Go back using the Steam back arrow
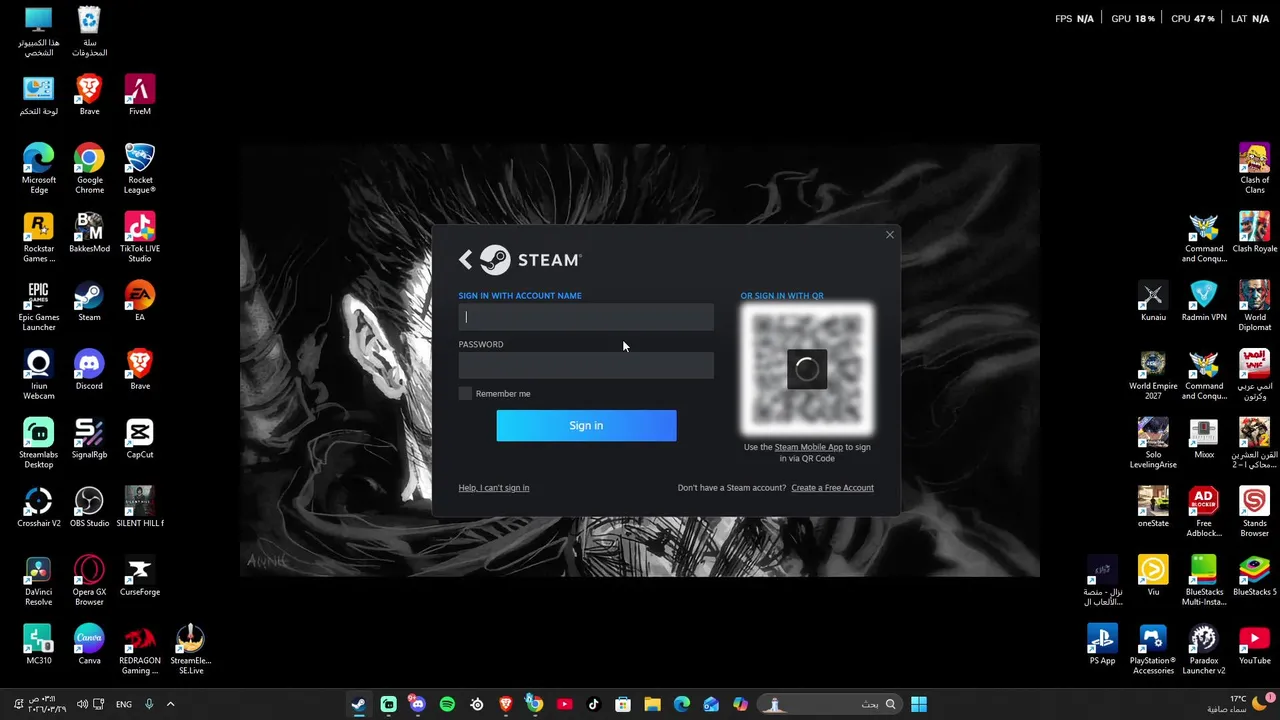The height and width of the screenshot is (720, 1280). (465, 260)
